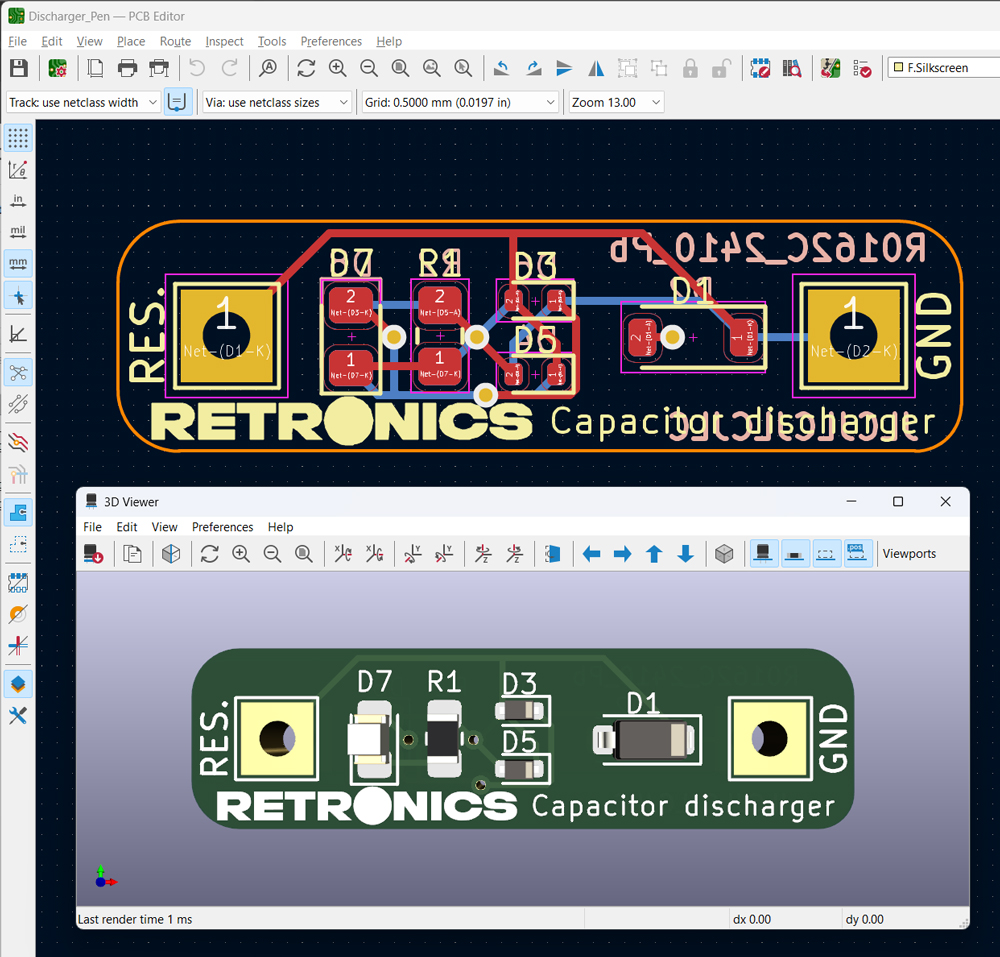Screen dimensions: 1000x957
Task: Flip the board in the 3D Viewer
Action: (x=553, y=553)
